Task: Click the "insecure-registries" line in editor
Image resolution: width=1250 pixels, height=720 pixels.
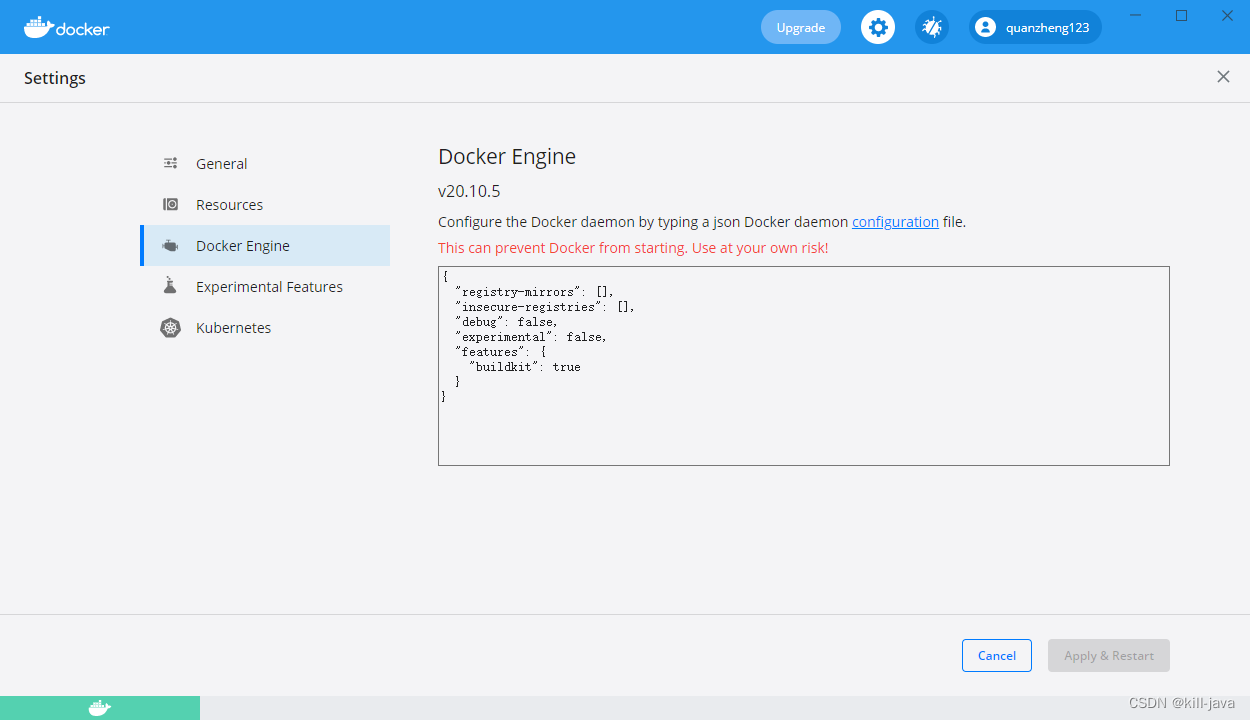Action: [x=544, y=307]
